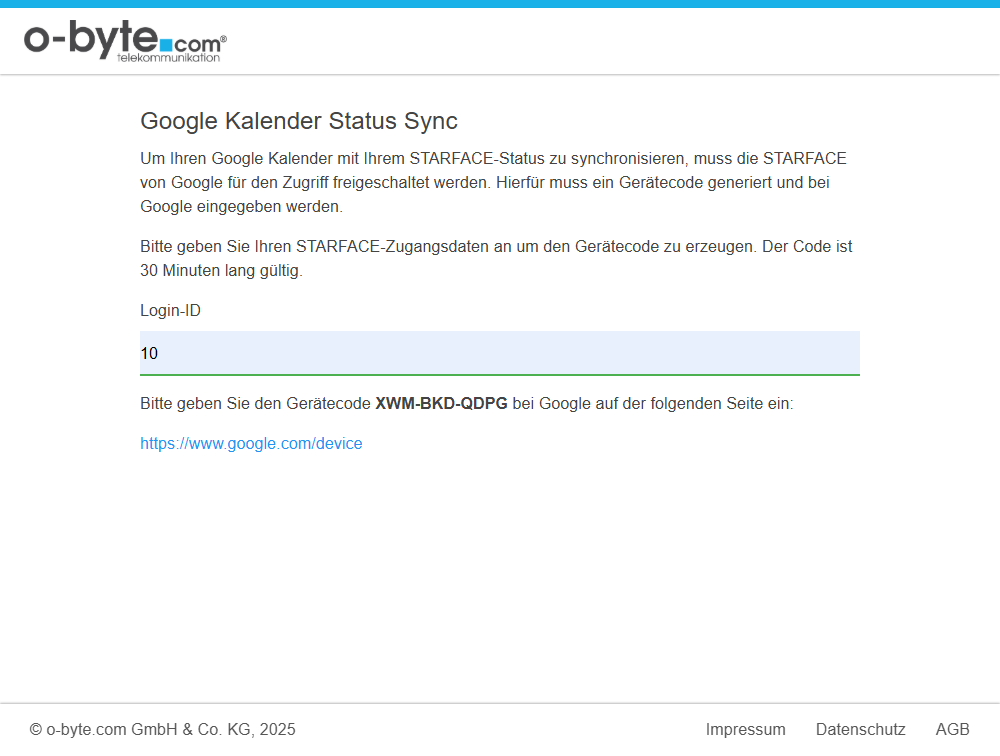The image size is (1000, 756).
Task: Click the "Google Kalender Status Sync" heading
Action: click(299, 121)
